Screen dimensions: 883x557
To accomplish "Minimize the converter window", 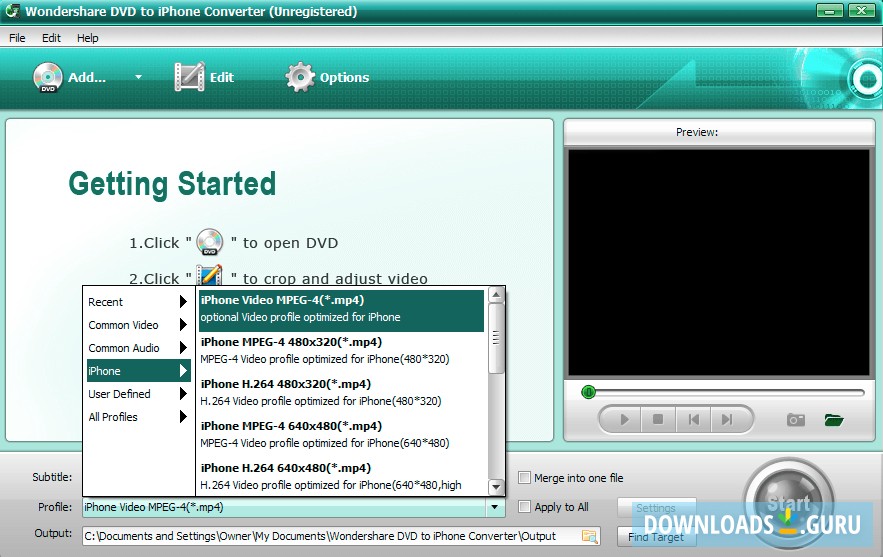I will point(830,11).
